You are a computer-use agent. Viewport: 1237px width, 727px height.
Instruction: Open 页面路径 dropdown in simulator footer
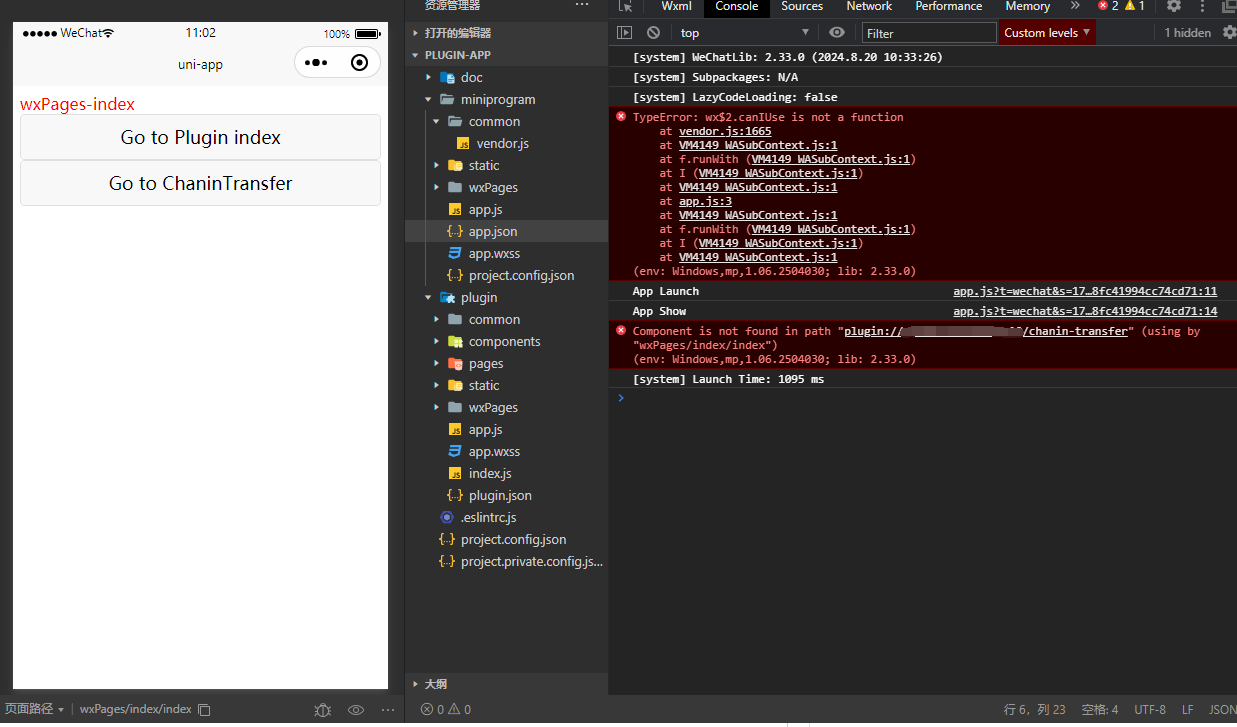[x=35, y=709]
